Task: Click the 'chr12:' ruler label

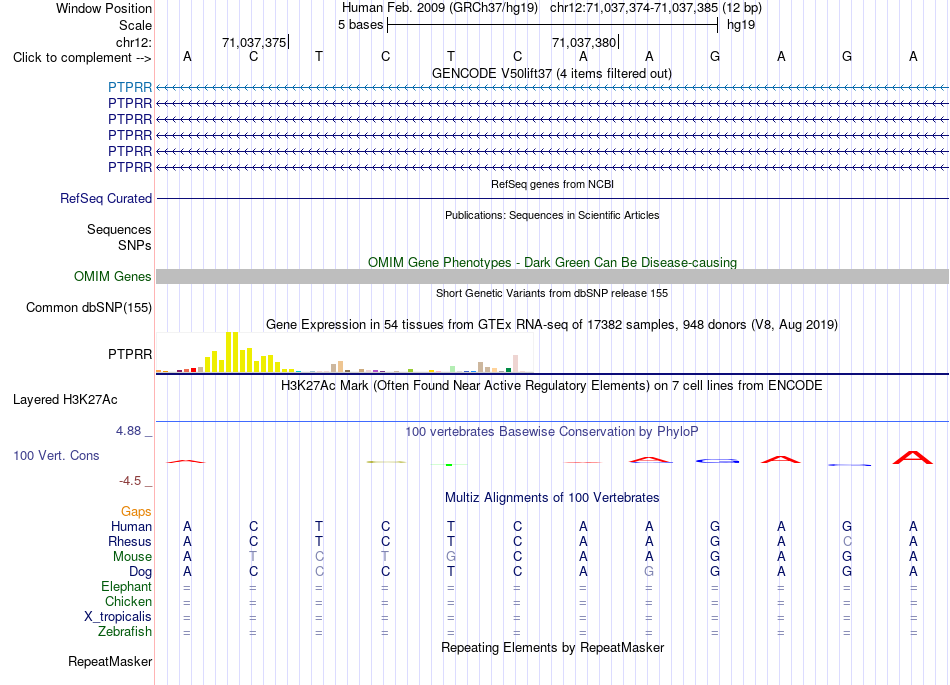Action: tap(134, 42)
